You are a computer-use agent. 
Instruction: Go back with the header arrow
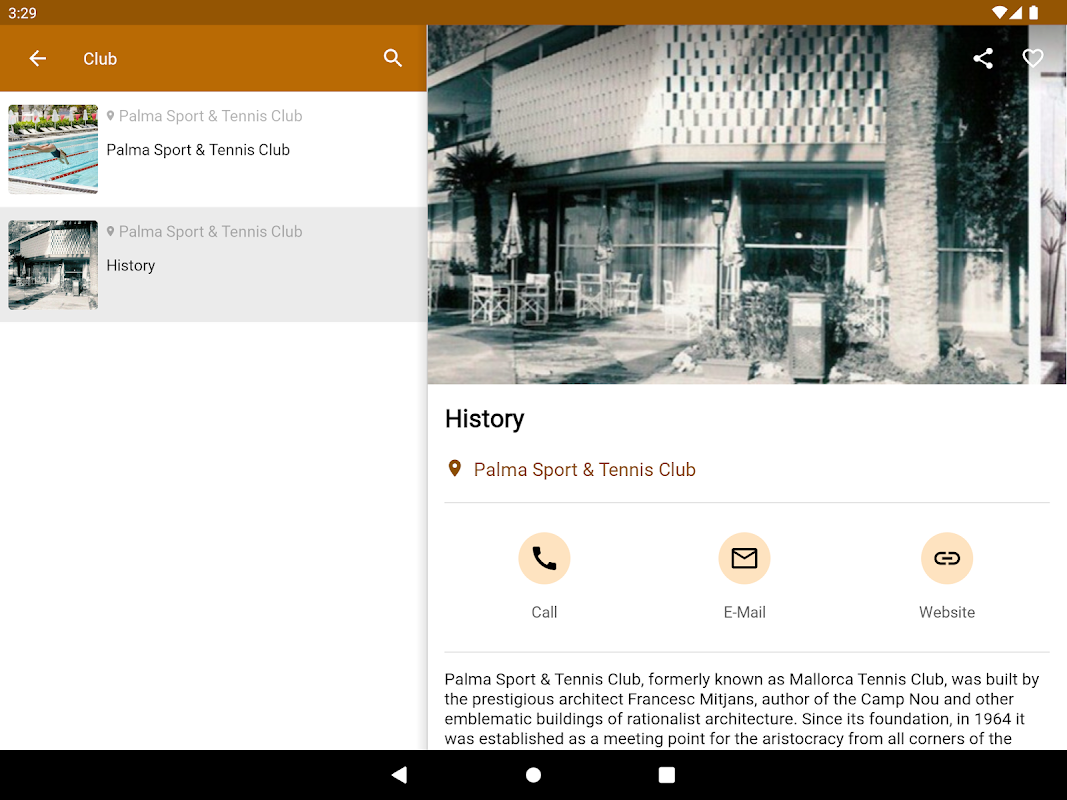tap(37, 59)
